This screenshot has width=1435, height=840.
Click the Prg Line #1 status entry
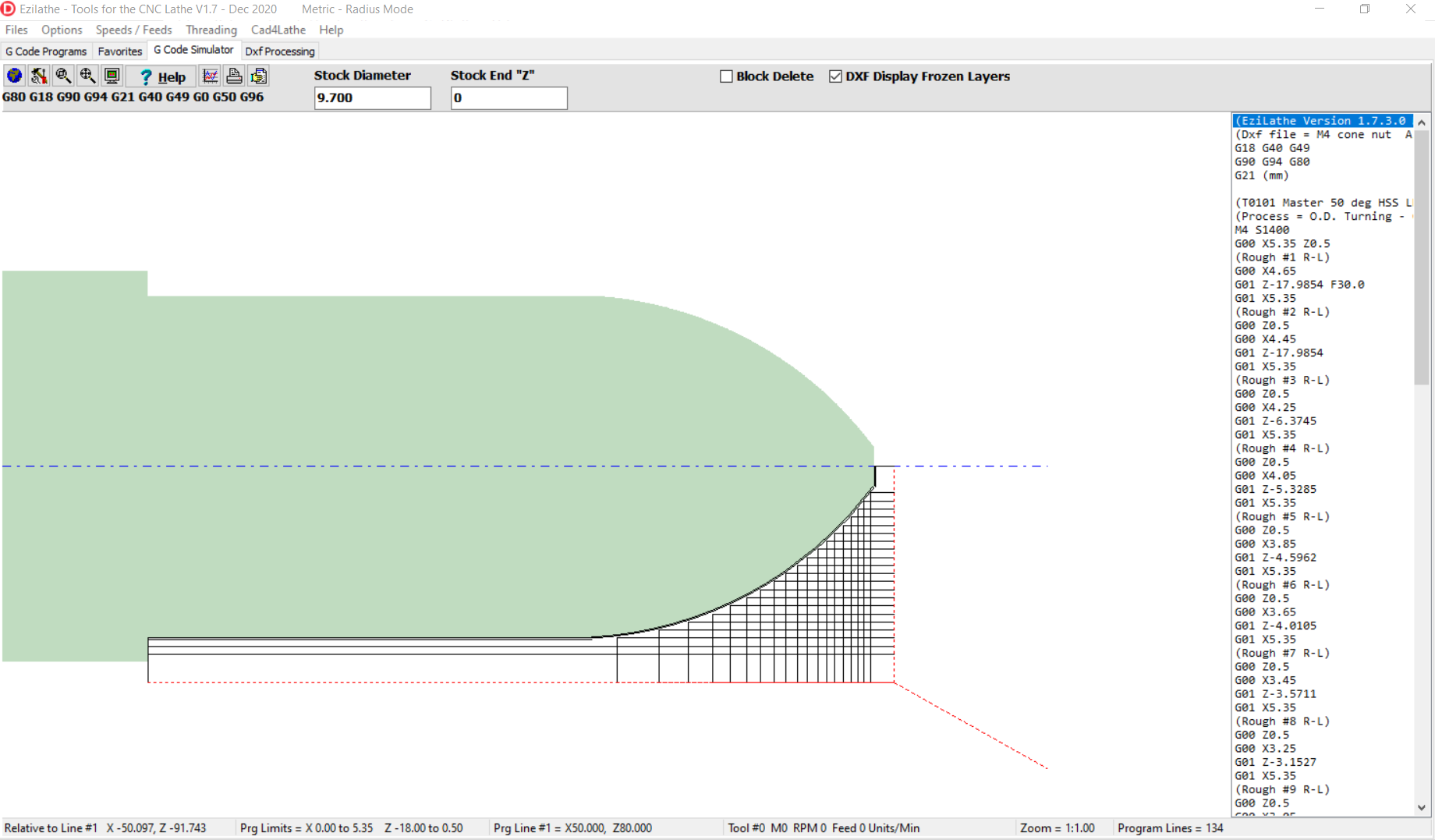(572, 828)
